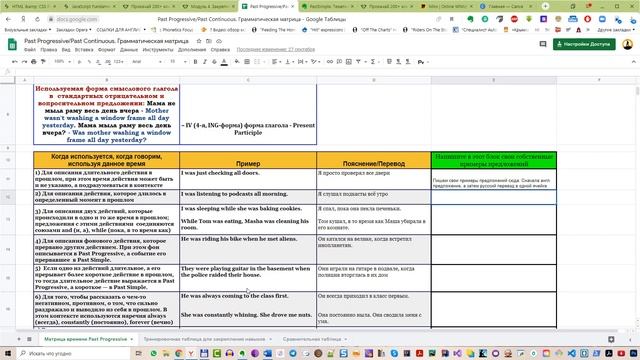
Task: Open the text color picker
Action: point(224,62)
